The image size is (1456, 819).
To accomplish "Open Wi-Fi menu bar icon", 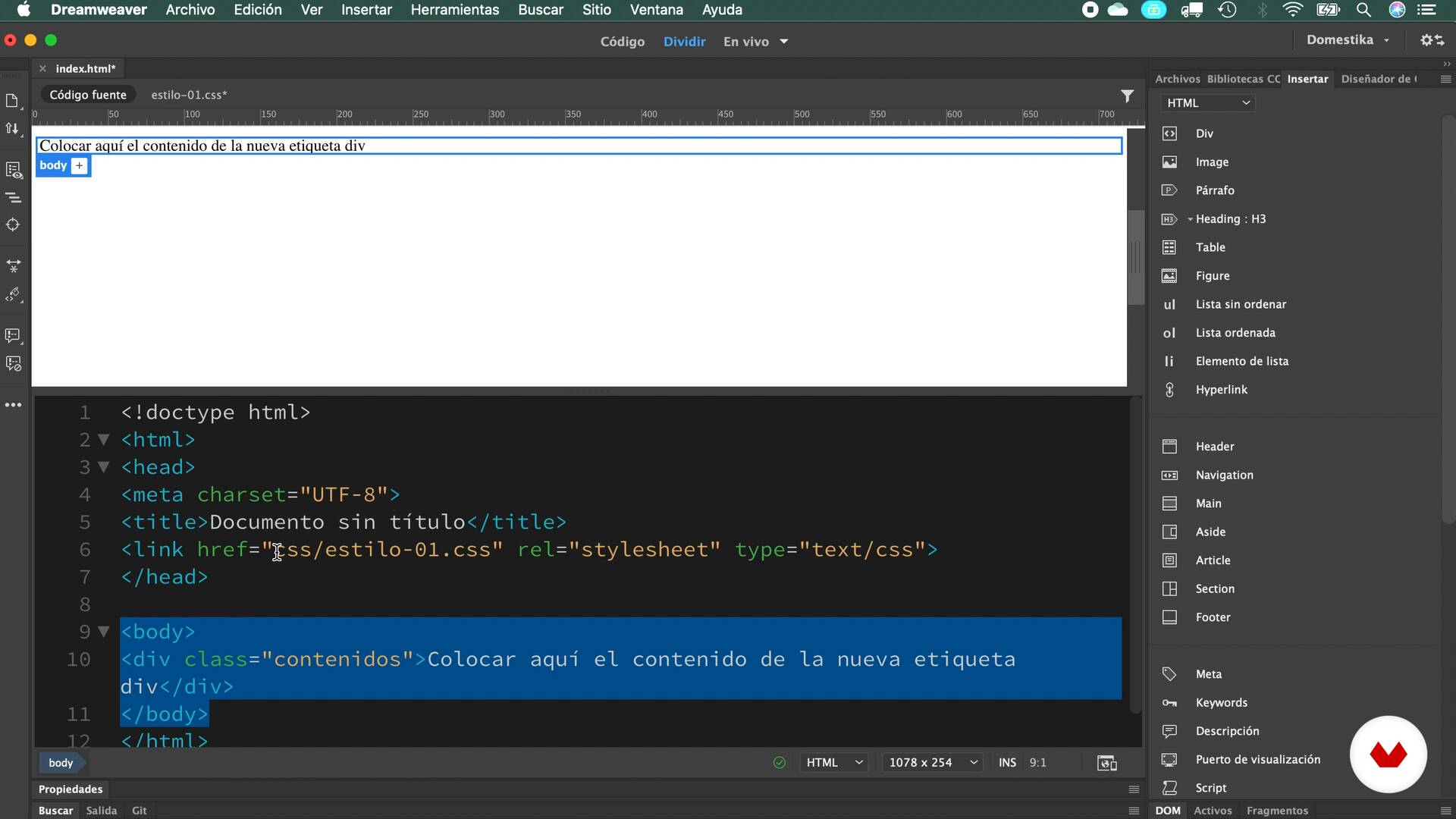I will 1293,10.
